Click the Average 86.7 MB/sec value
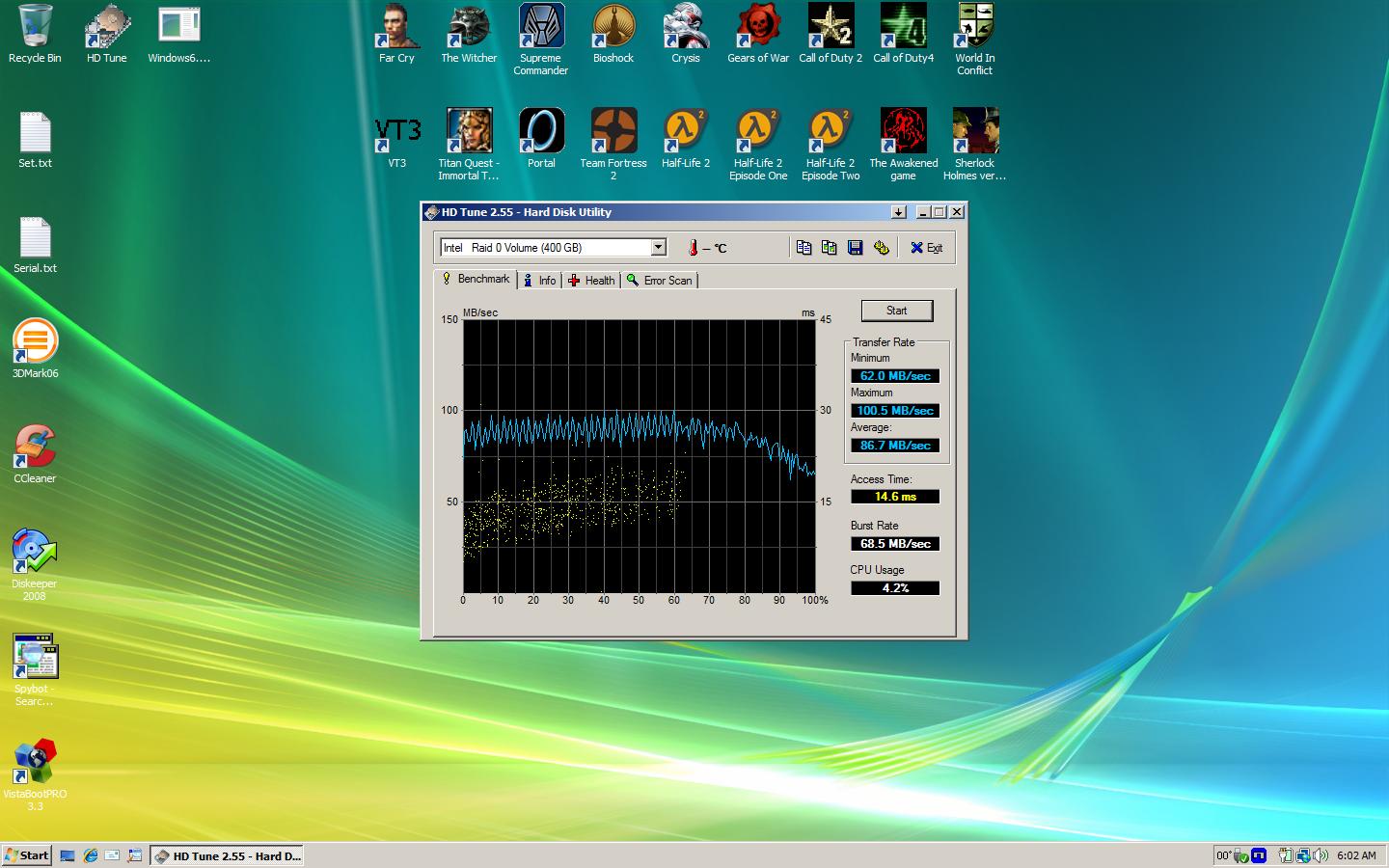Viewport: 1389px width, 868px height. (x=895, y=446)
